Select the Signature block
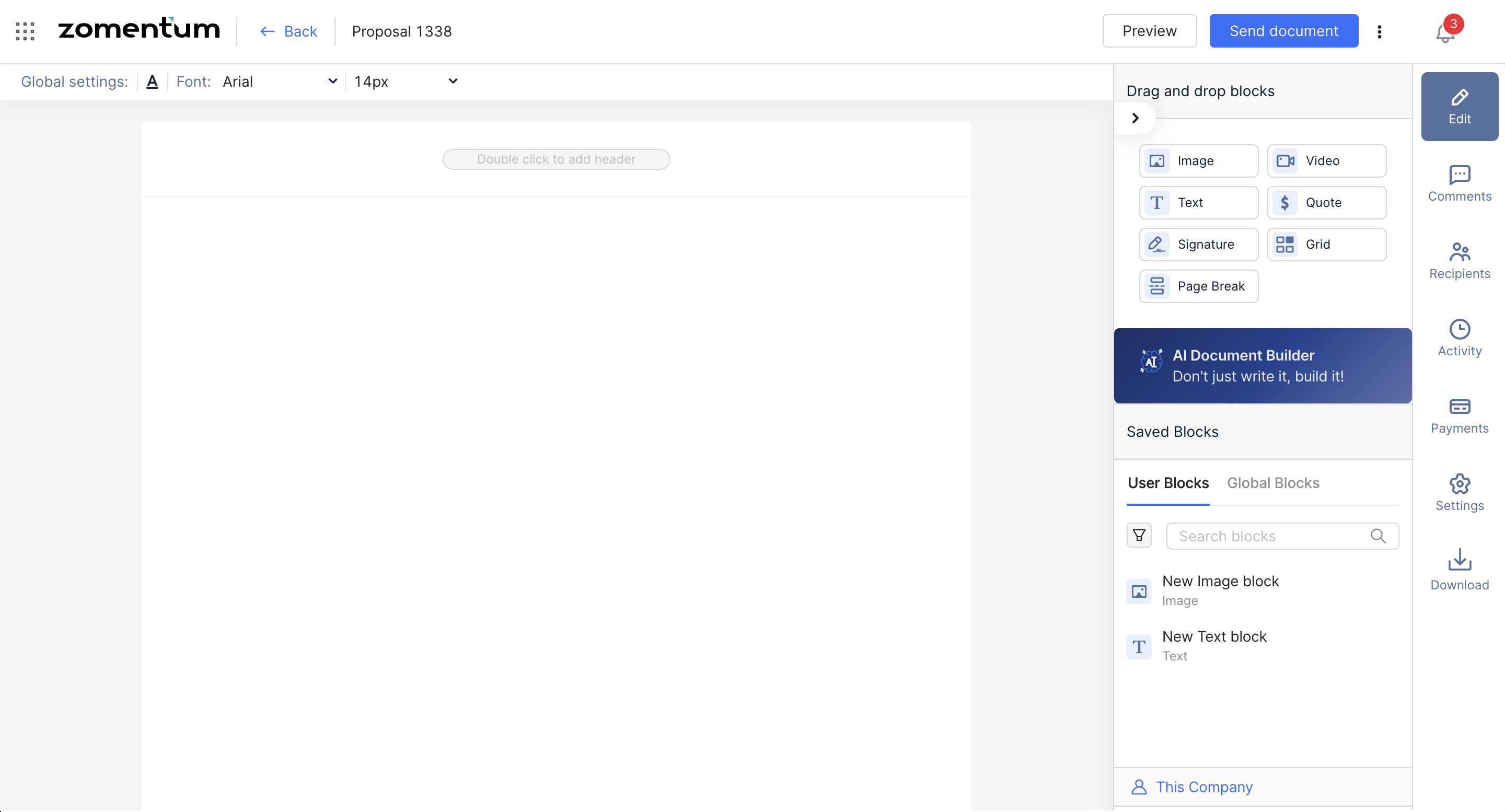 tap(1198, 244)
